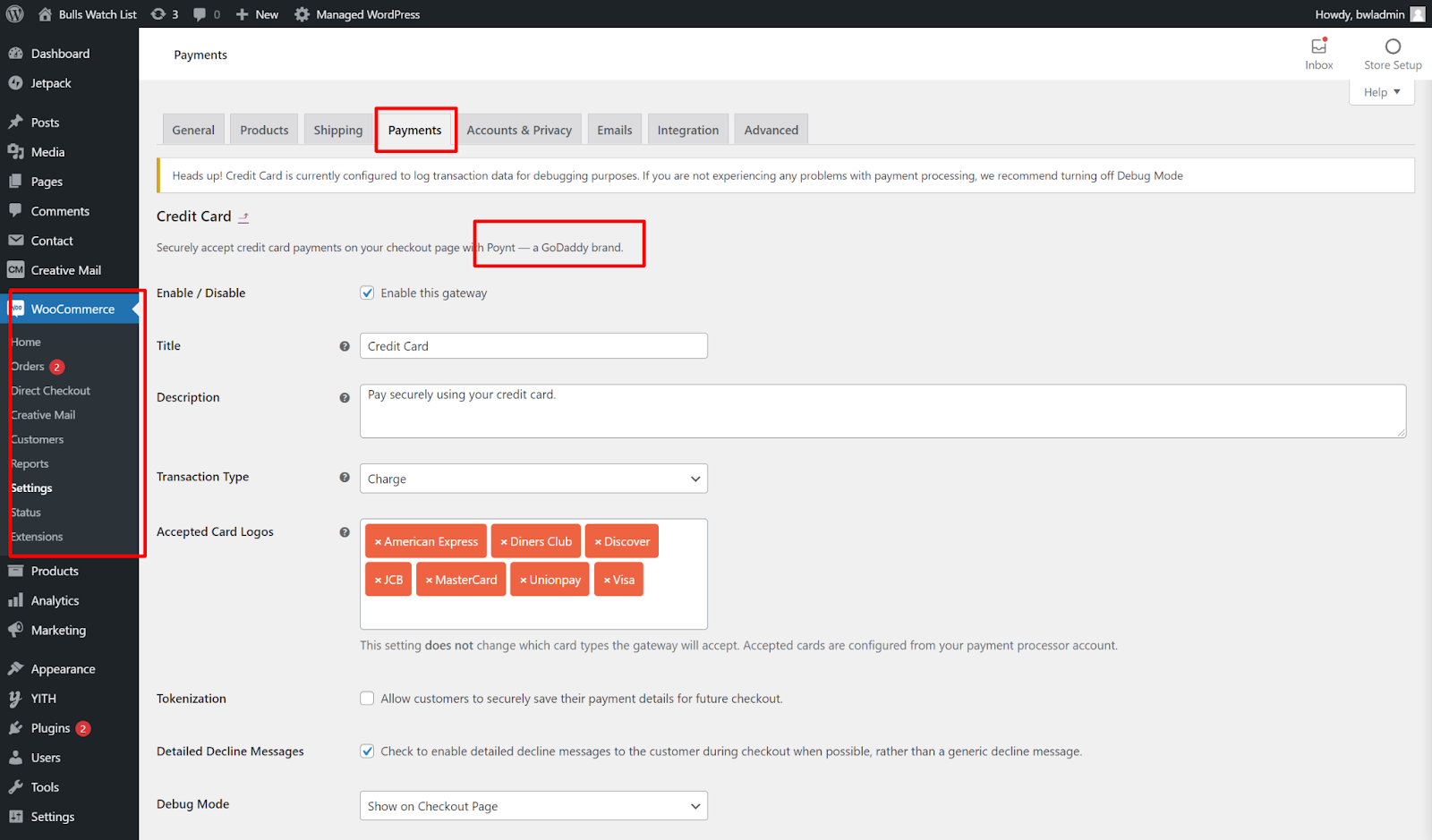Screen dimensions: 1432x840
Task: Remove Unionpay card logo
Action: coord(524,581)
